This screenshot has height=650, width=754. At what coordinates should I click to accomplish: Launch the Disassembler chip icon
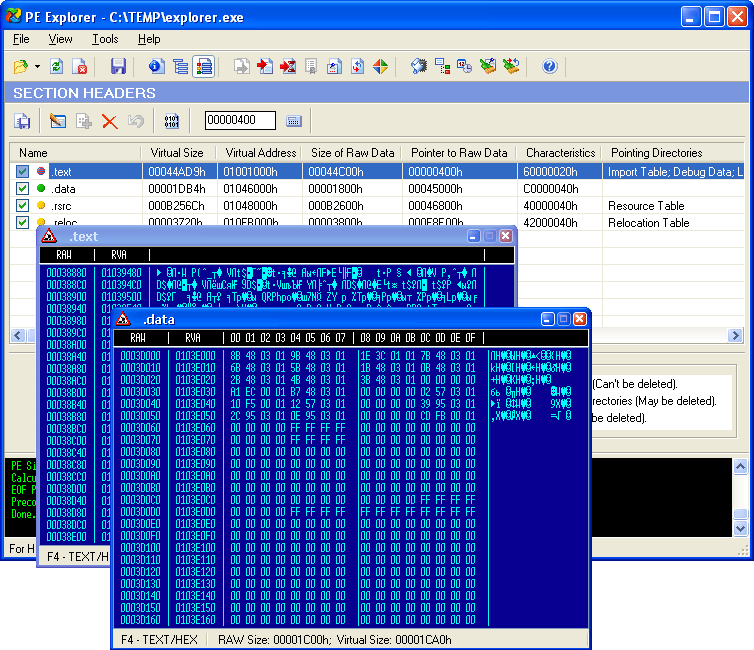tap(418, 66)
